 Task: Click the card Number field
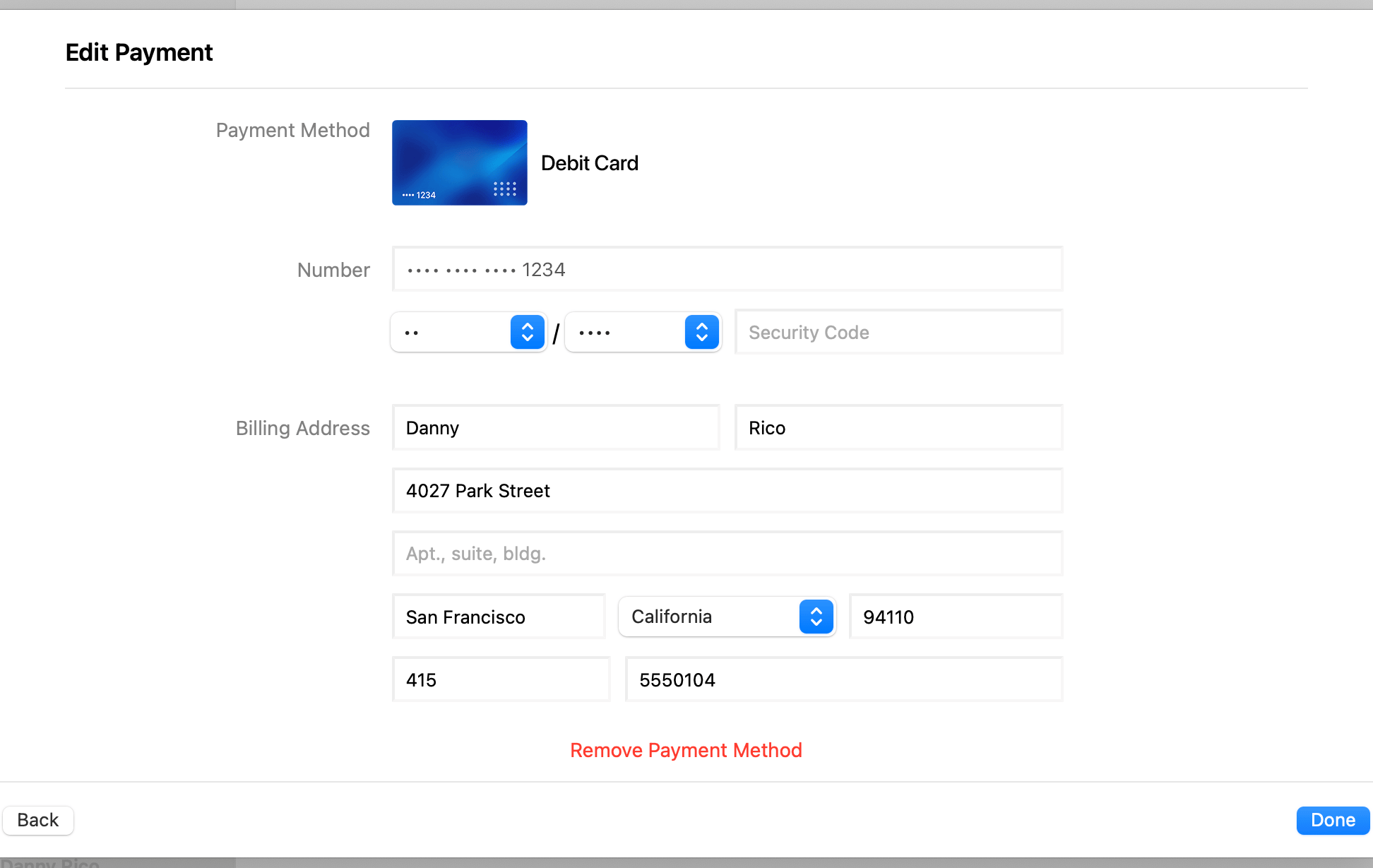[727, 269]
